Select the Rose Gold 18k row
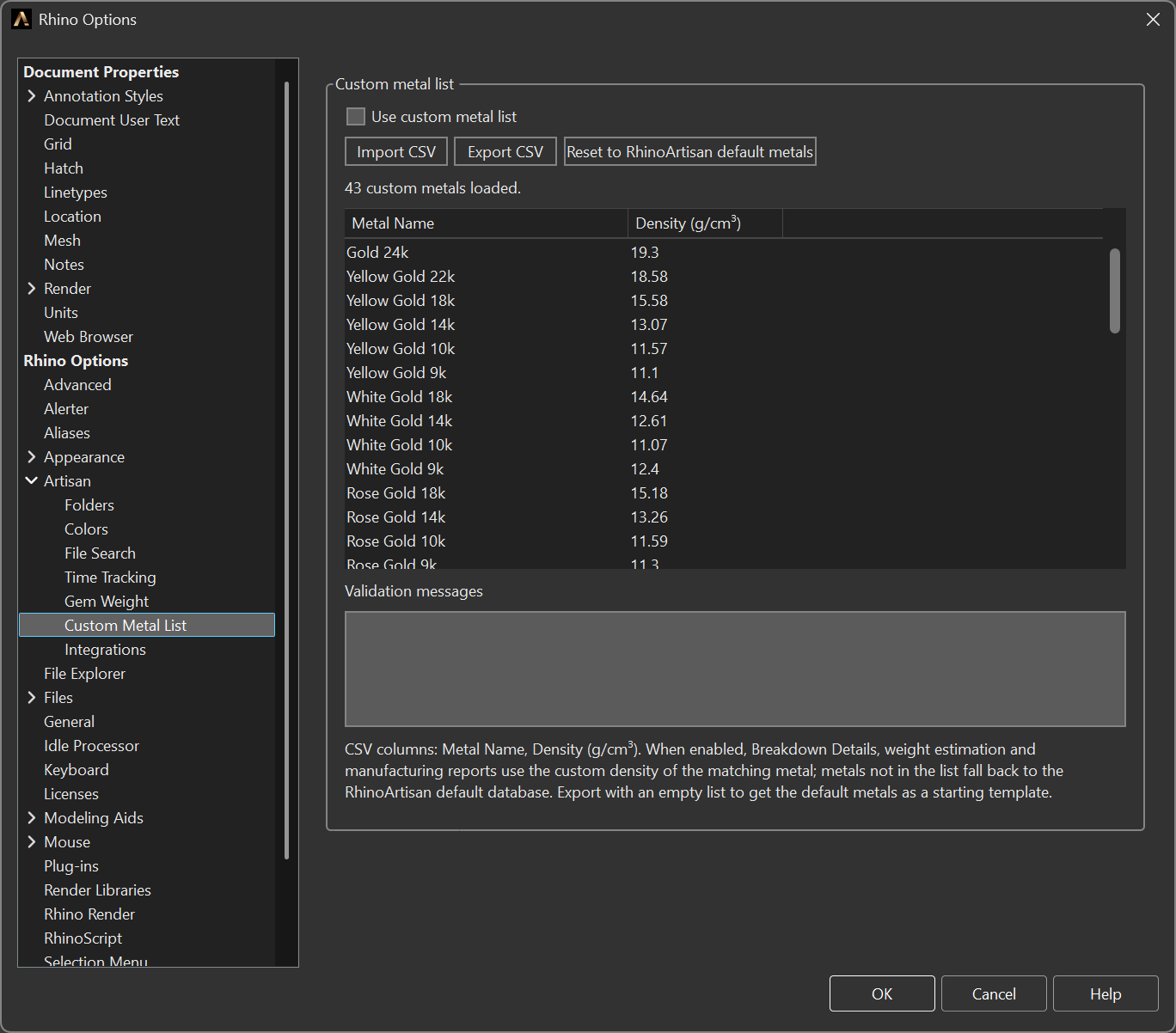This screenshot has width=1176, height=1033. coord(724,492)
